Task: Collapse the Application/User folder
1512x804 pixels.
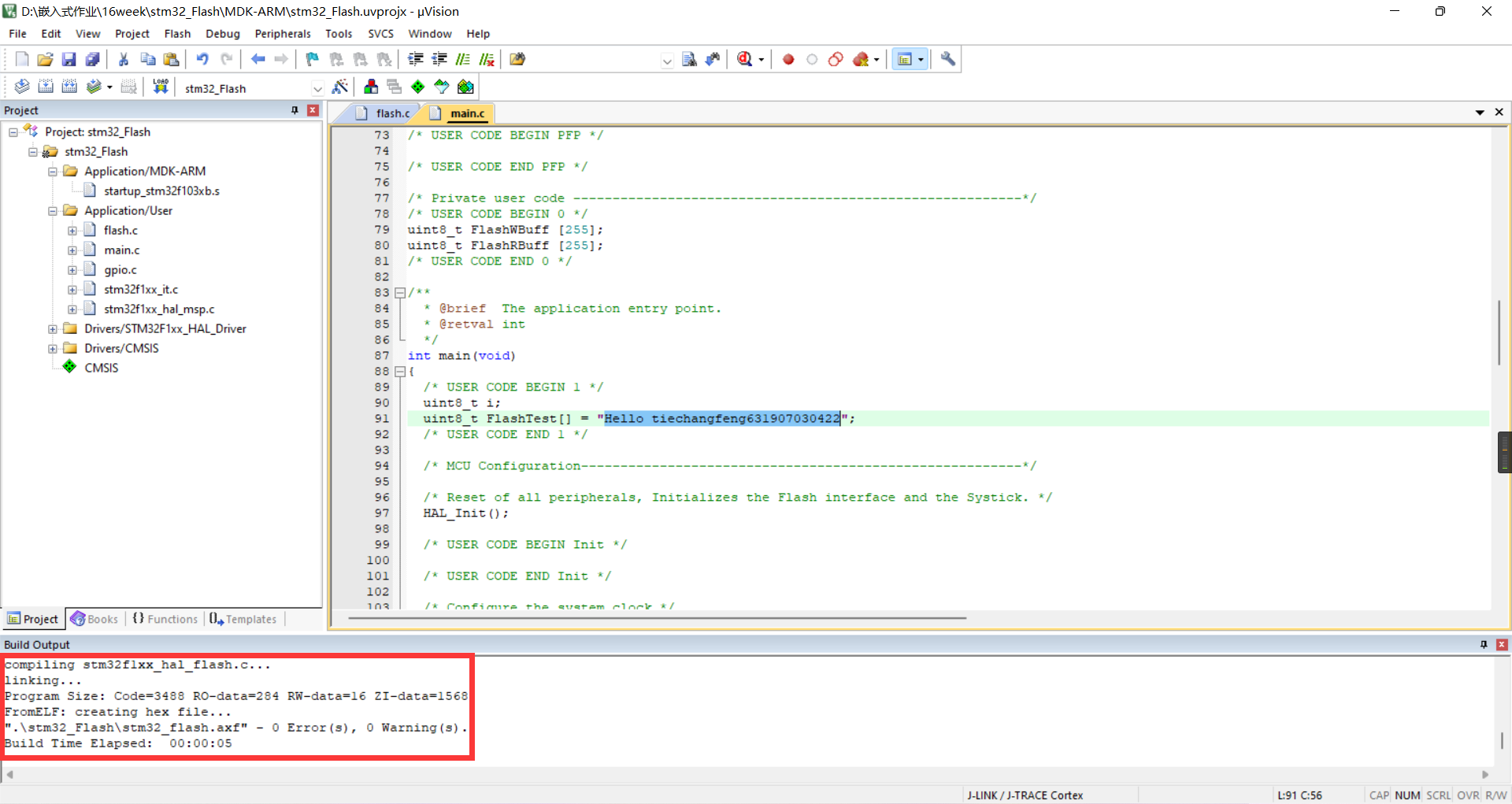Action: [53, 211]
